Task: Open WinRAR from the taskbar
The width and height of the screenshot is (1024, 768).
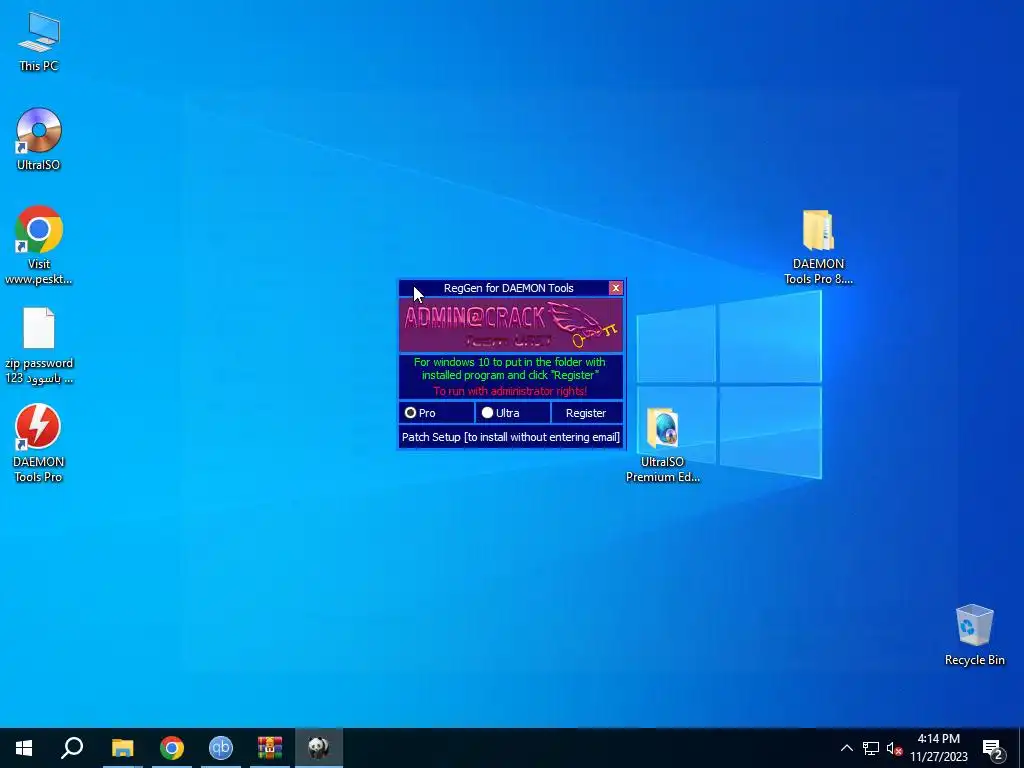Action: 270,748
